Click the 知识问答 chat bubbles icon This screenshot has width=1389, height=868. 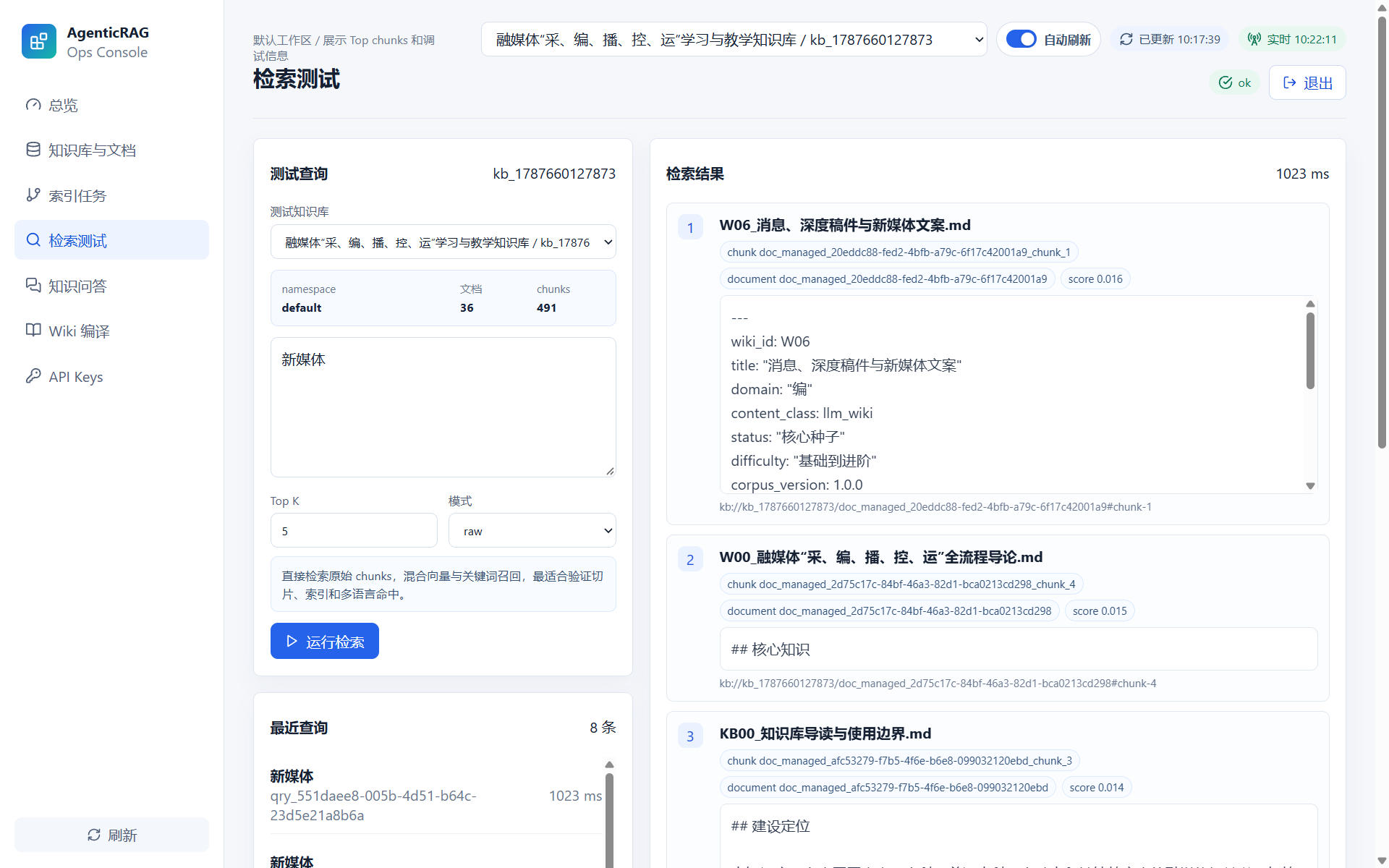[x=33, y=285]
